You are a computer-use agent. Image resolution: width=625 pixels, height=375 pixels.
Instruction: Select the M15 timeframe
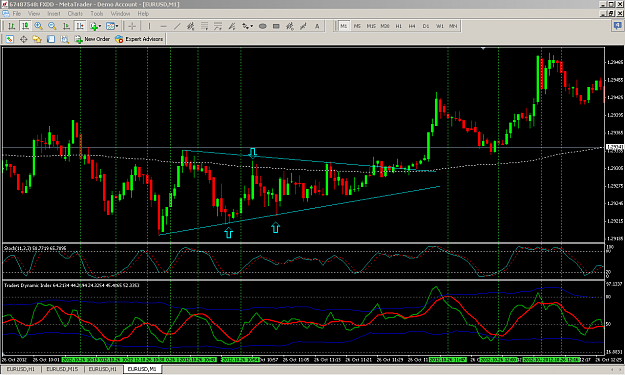(x=371, y=26)
